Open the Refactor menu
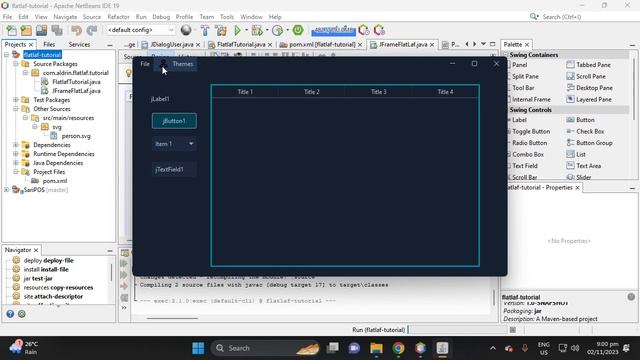 [x=118, y=17]
